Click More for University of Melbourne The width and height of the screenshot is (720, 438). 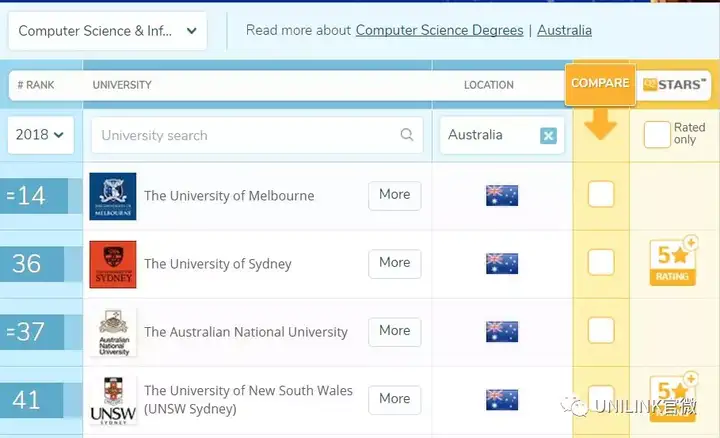click(394, 196)
